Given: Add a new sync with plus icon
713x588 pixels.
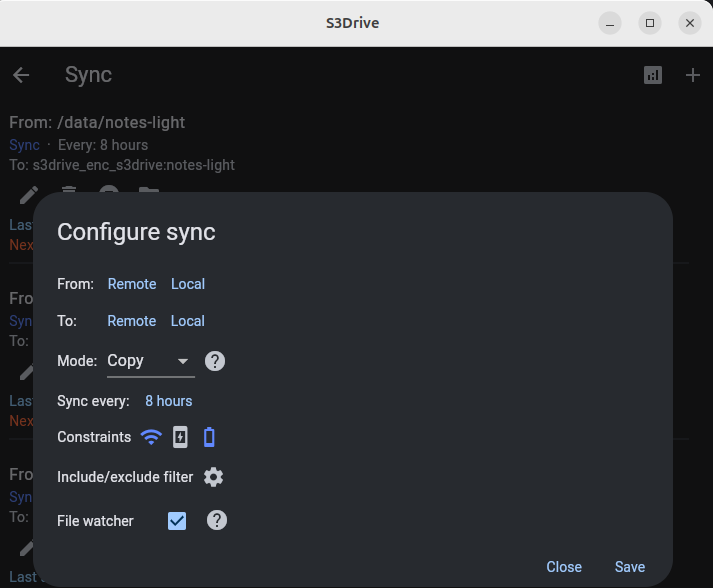Looking at the screenshot, I should (693, 75).
